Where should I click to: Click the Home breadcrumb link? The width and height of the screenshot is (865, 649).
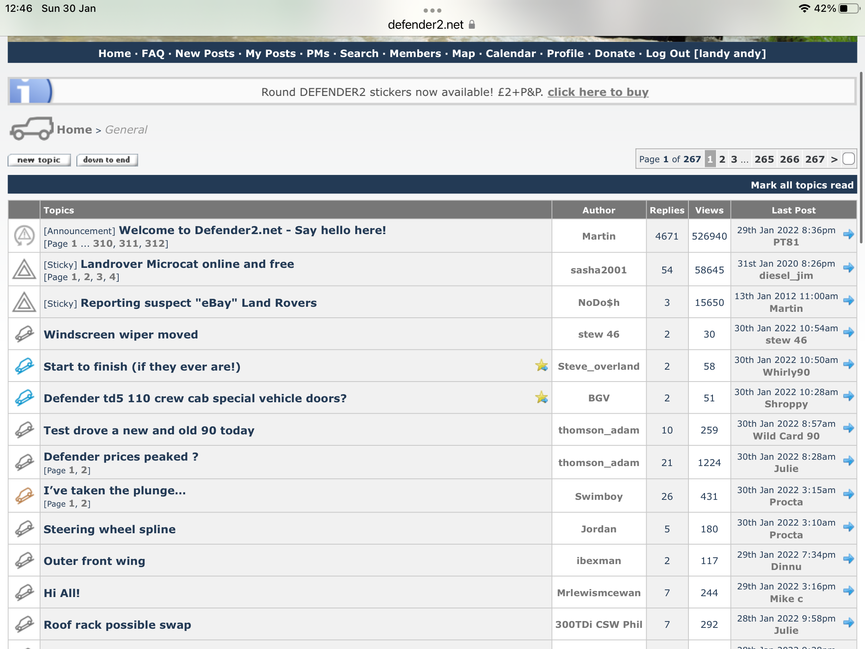coord(74,130)
